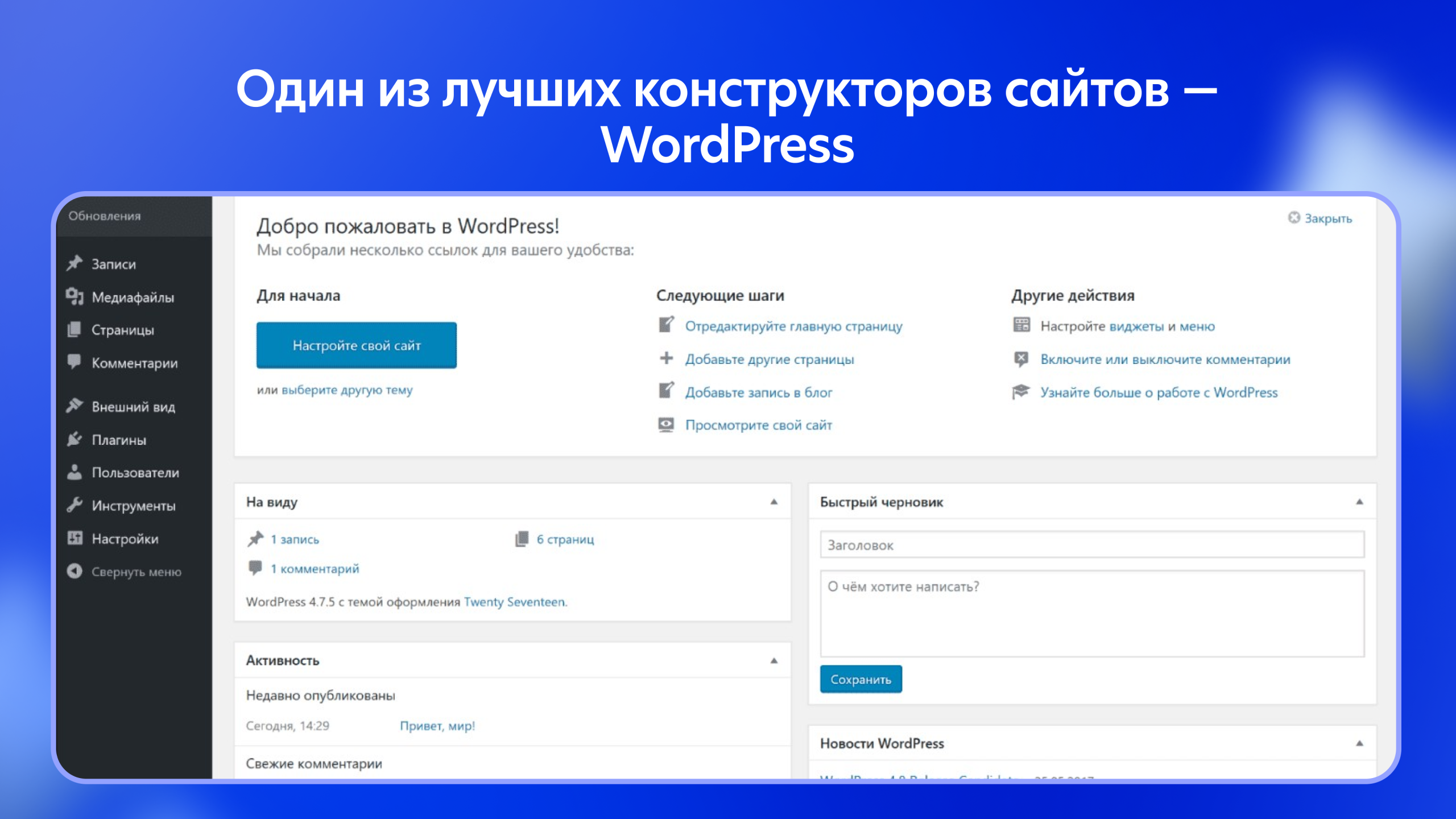Click the settings icon beside Настройки
The image size is (1456, 819).
tap(75, 538)
